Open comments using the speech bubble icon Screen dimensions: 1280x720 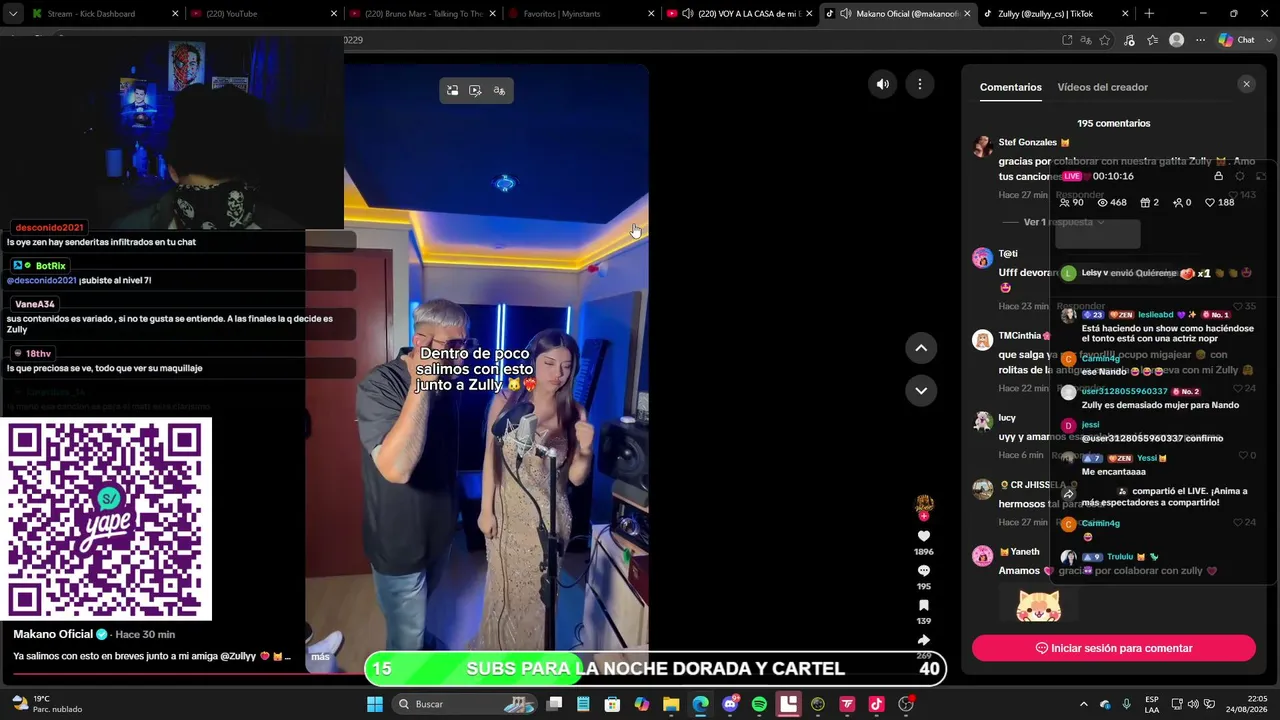[x=924, y=571]
